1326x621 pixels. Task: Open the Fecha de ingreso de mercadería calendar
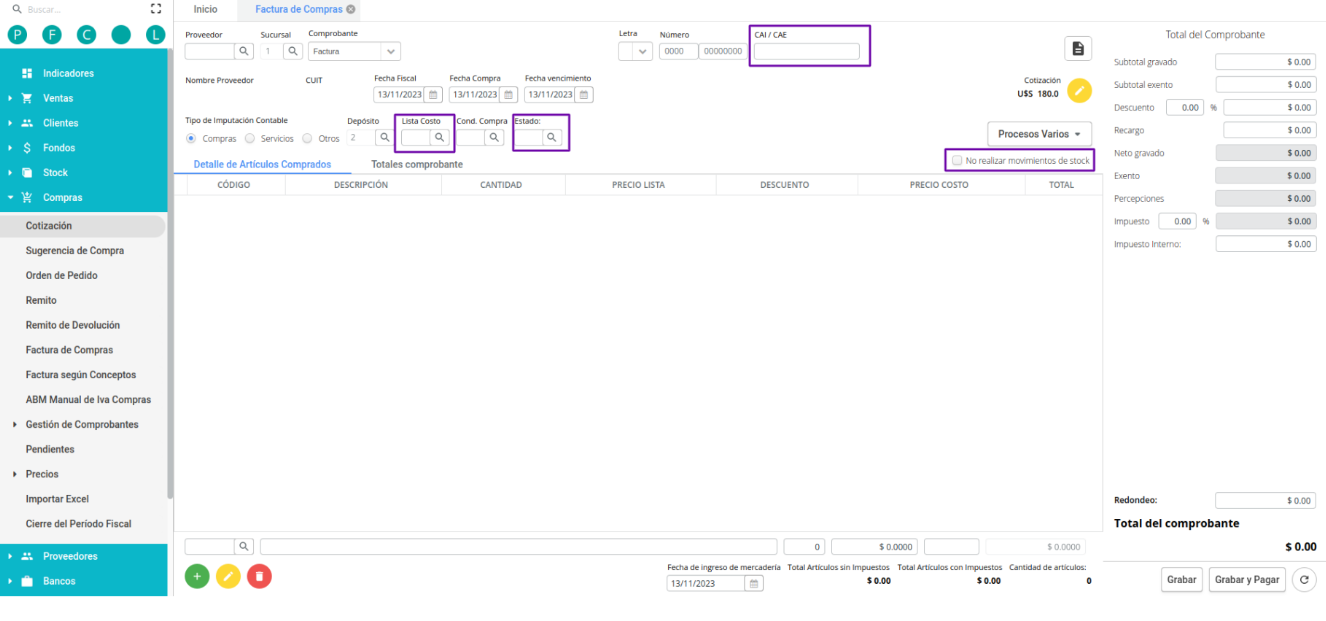pos(755,583)
